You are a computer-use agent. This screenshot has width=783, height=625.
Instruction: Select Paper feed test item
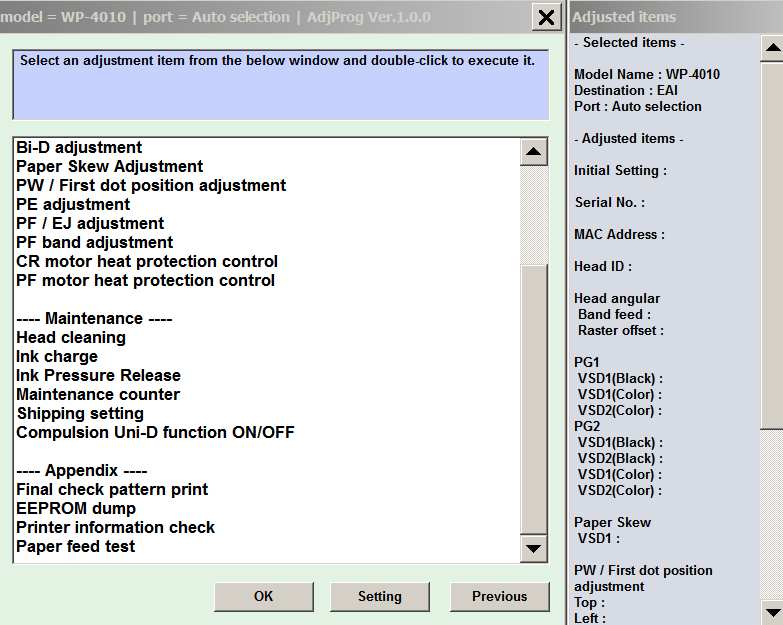pyautogui.click(x=75, y=547)
